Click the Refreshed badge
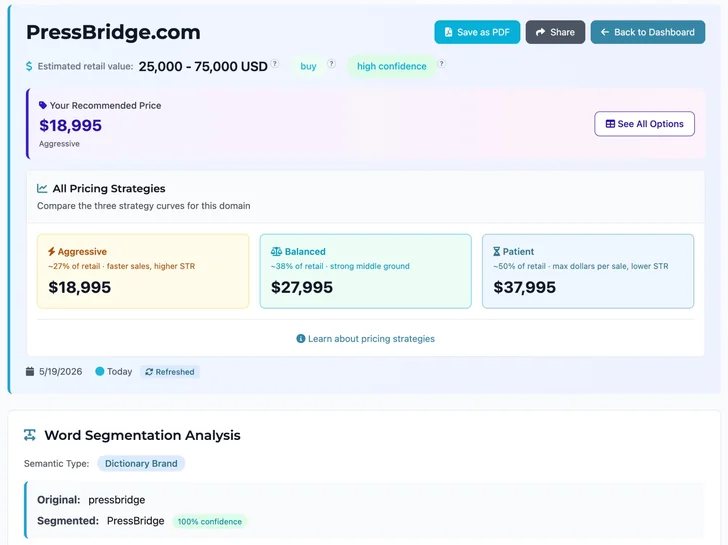Viewport: 728px width, 545px height. (x=170, y=372)
